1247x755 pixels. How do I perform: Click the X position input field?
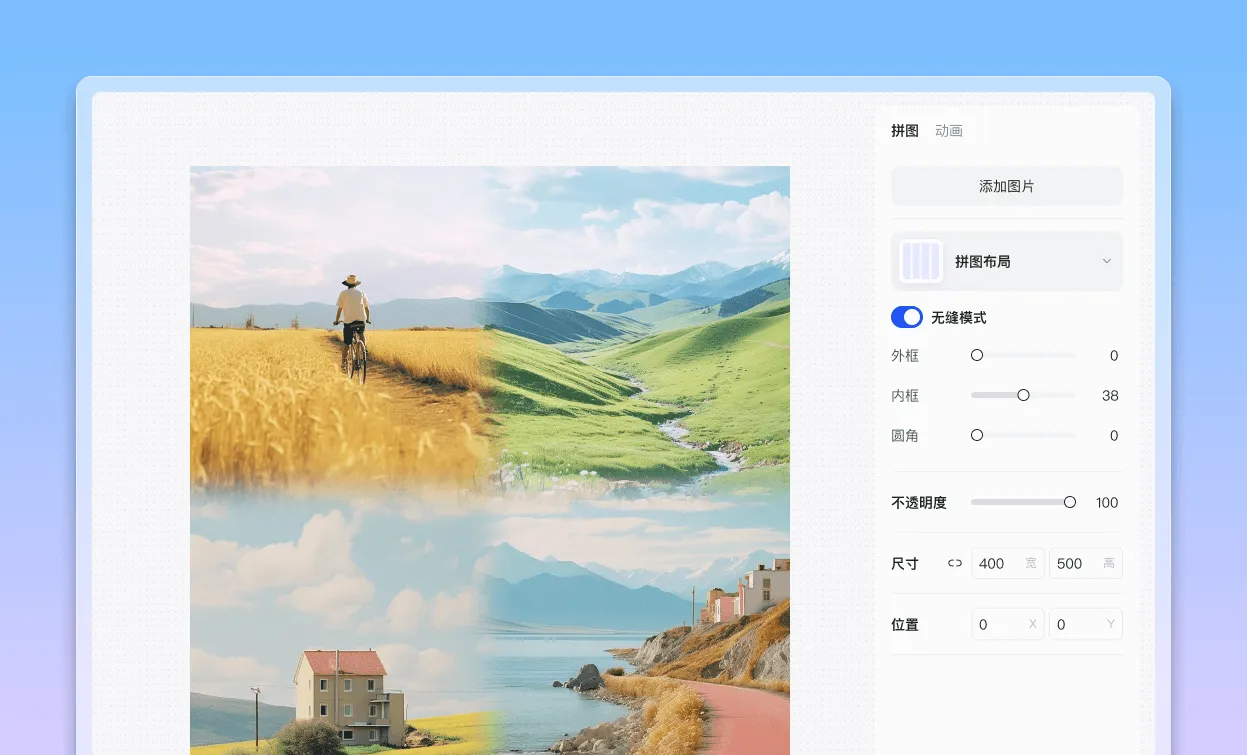point(1008,624)
